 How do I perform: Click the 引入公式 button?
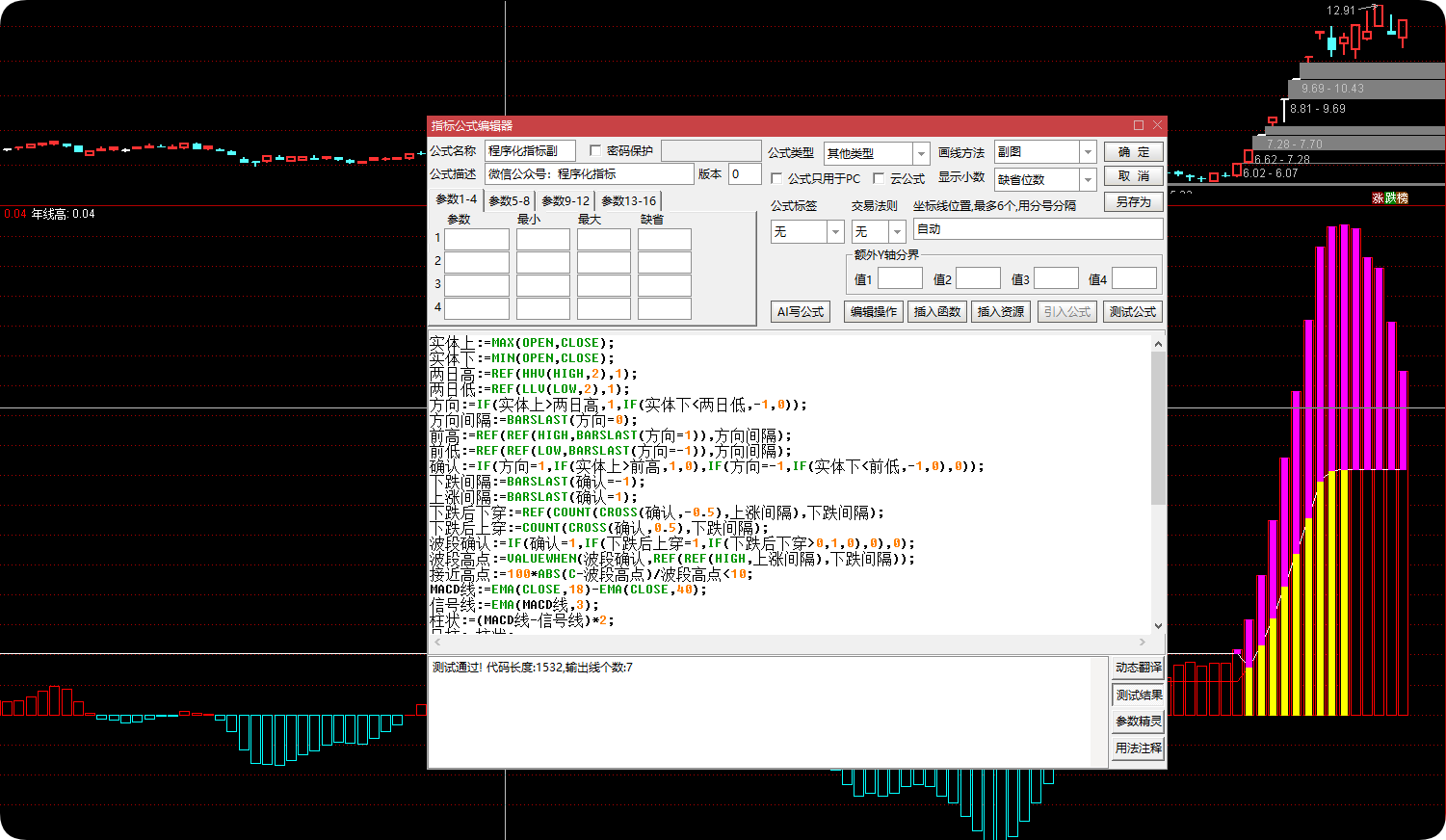[x=1067, y=312]
